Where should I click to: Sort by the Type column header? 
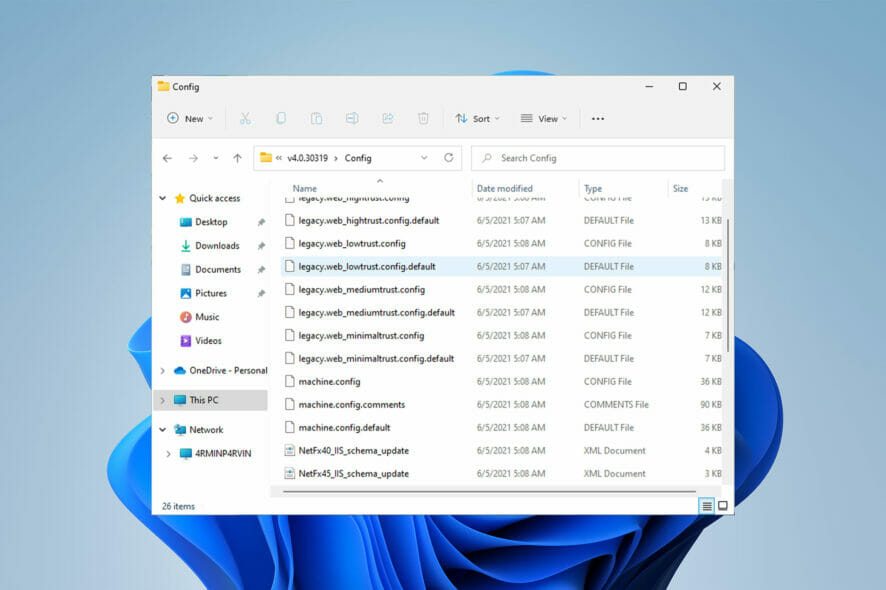coord(593,189)
